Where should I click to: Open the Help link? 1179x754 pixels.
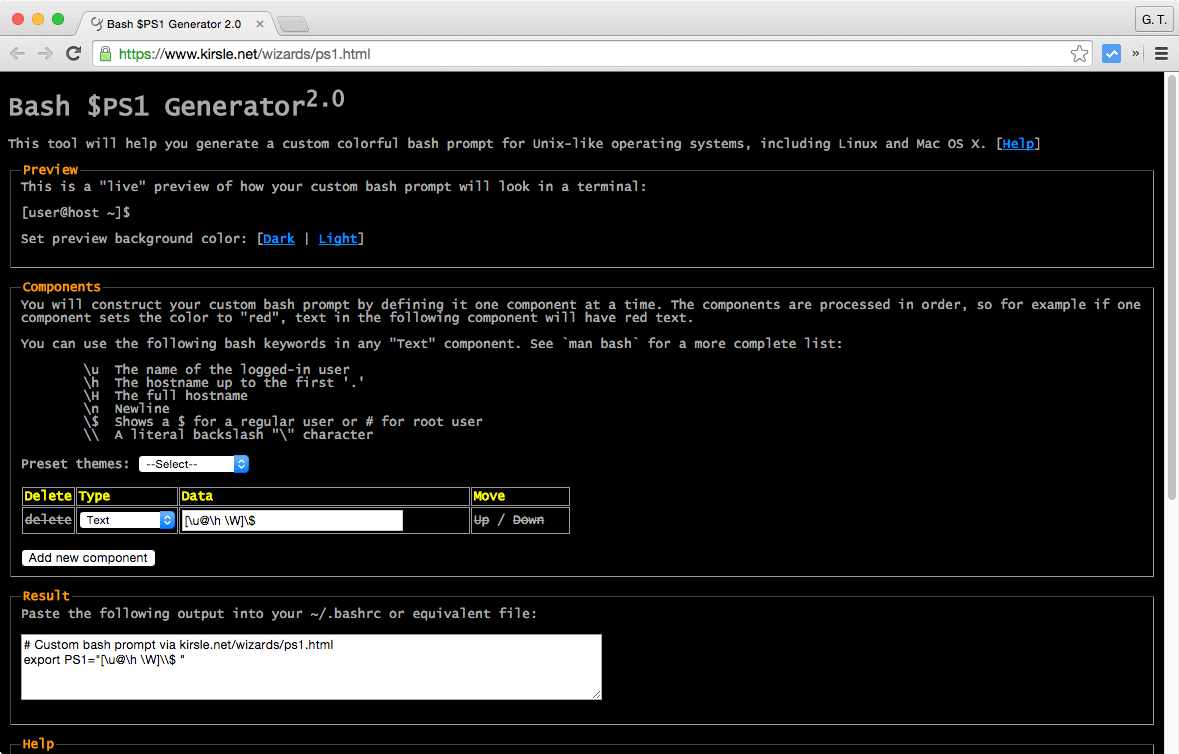point(1017,143)
